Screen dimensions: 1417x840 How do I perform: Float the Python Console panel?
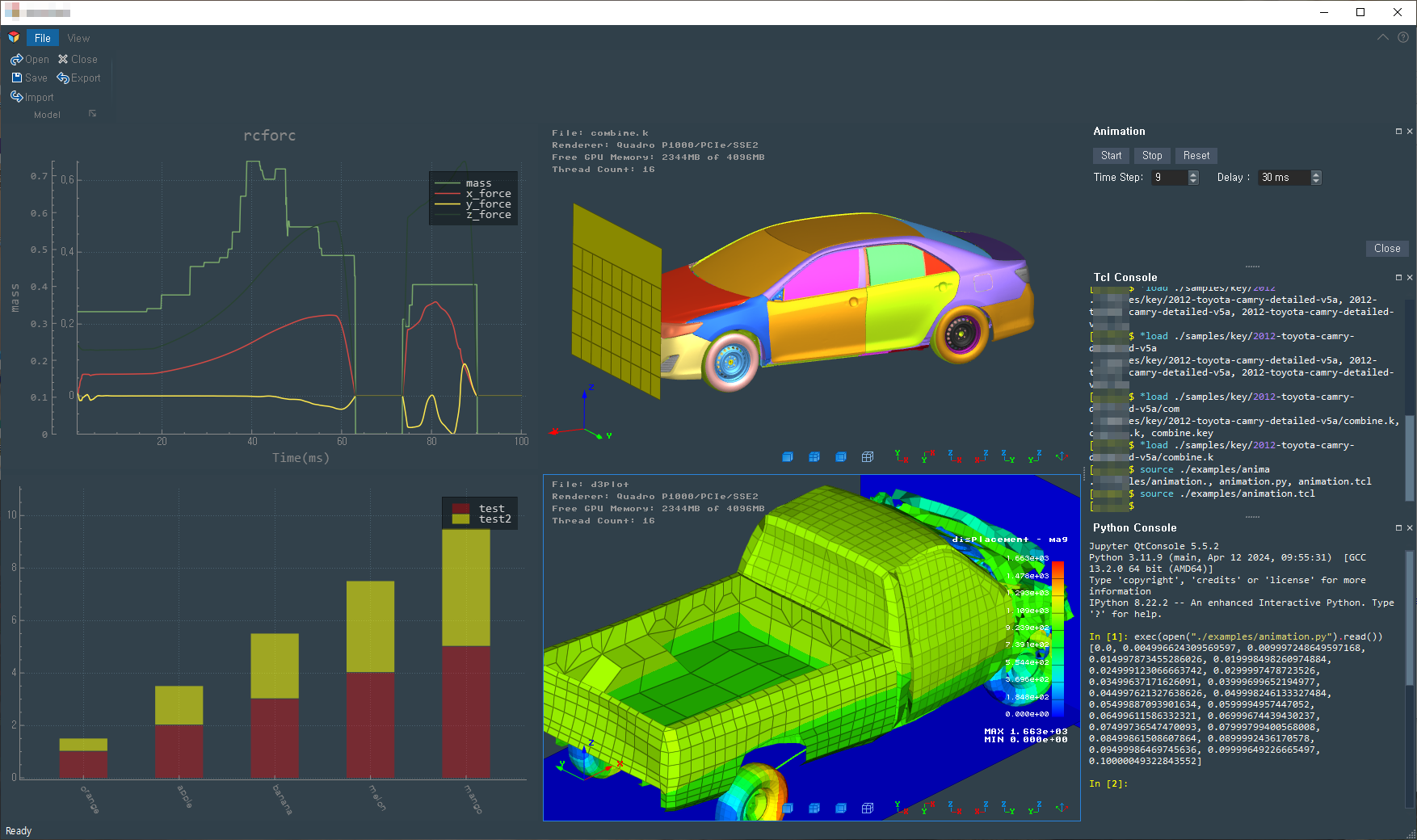pyautogui.click(x=1398, y=528)
